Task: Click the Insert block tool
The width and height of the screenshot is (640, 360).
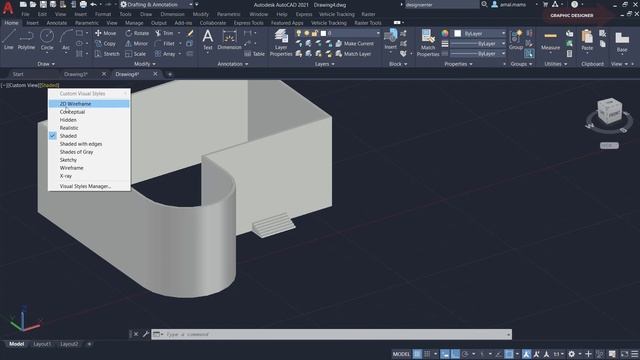Action: (391, 40)
